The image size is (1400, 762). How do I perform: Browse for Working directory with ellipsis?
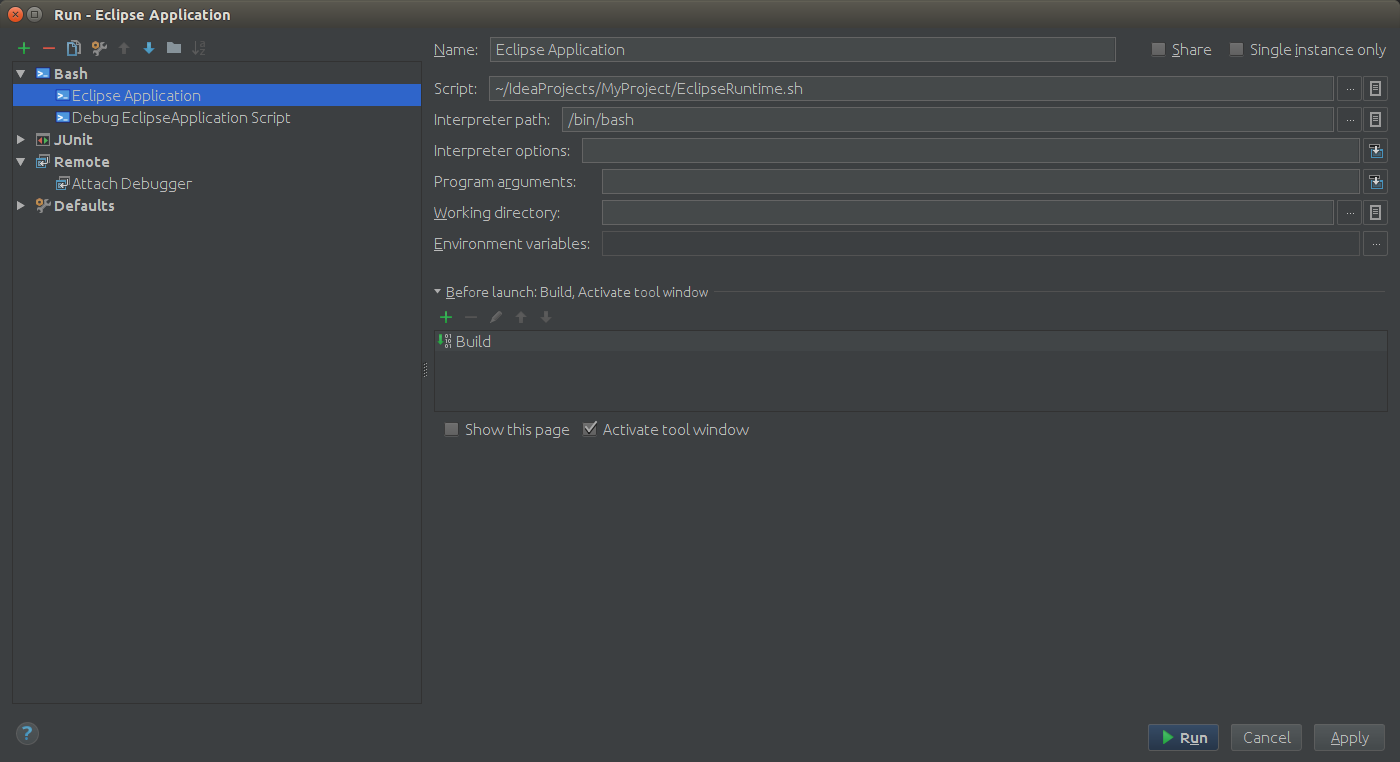click(1349, 213)
